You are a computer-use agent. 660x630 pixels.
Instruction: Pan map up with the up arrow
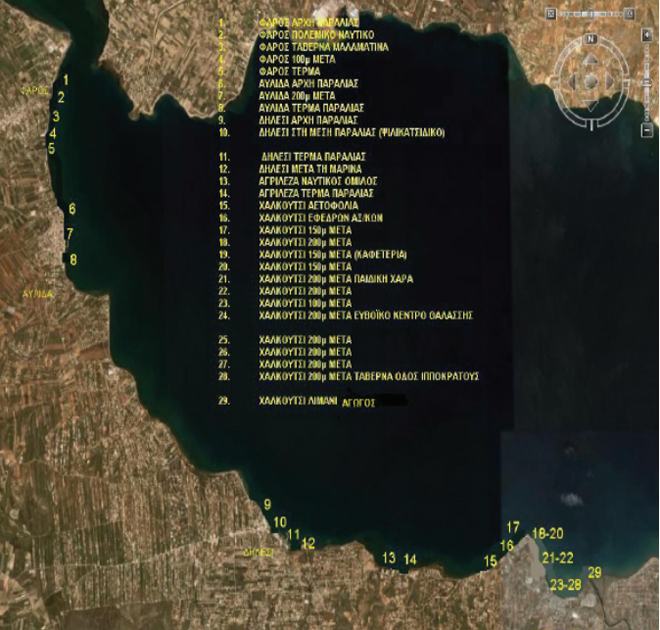tap(592, 60)
